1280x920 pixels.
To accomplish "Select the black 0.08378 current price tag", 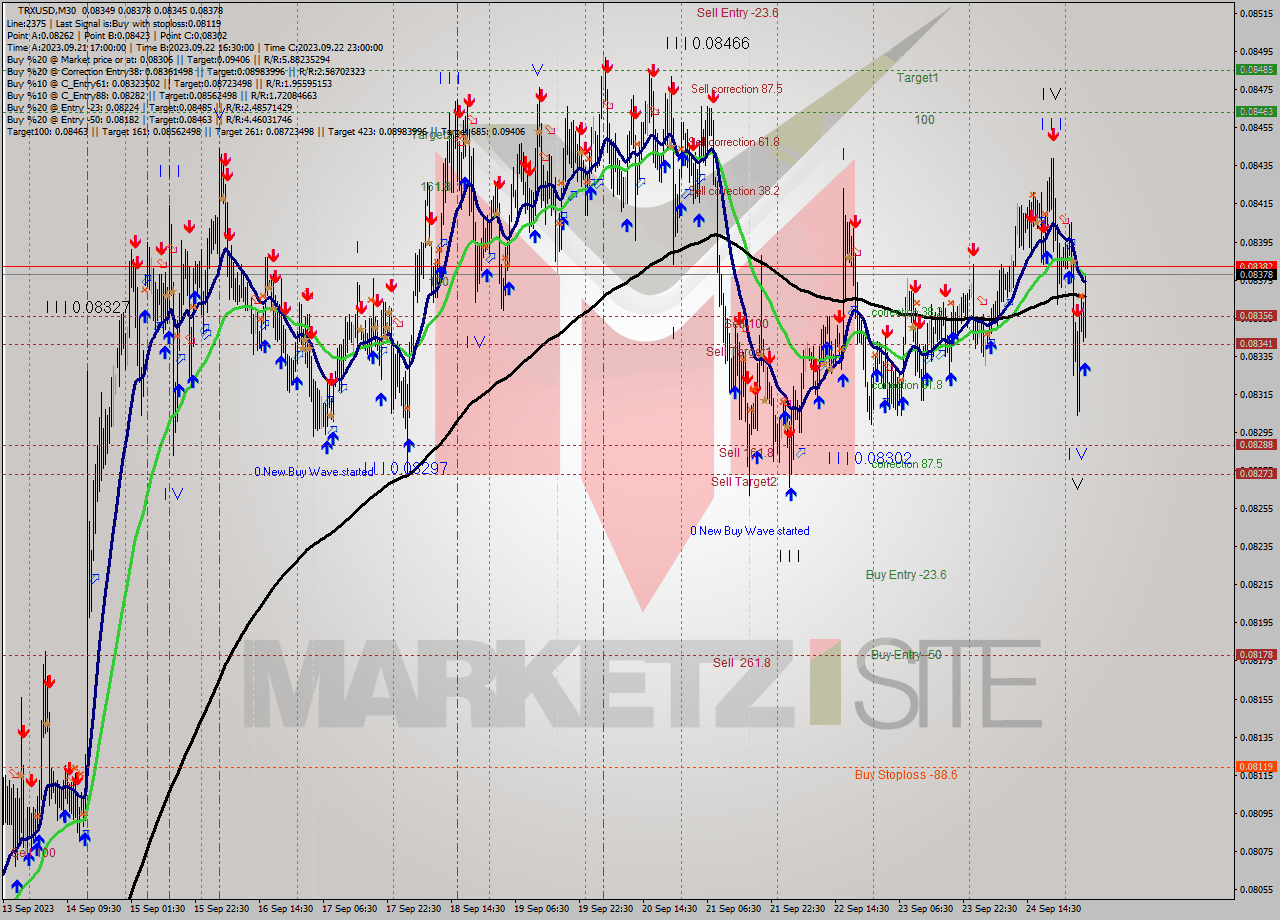I will tap(1255, 274).
